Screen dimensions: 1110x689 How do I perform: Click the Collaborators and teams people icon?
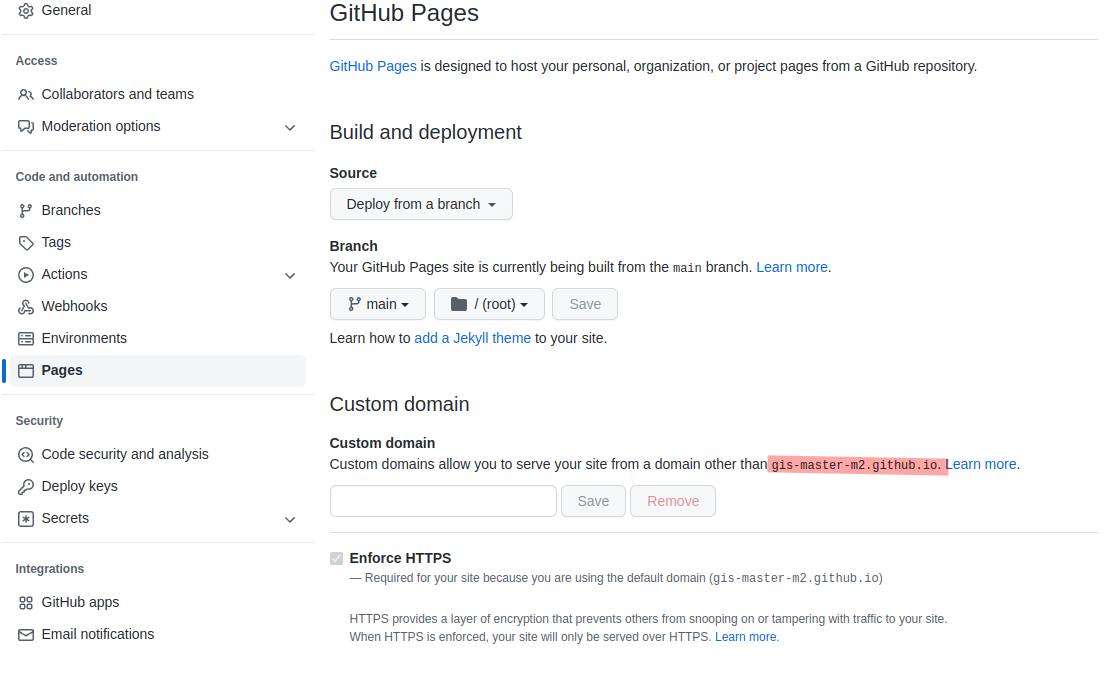click(x=25, y=94)
